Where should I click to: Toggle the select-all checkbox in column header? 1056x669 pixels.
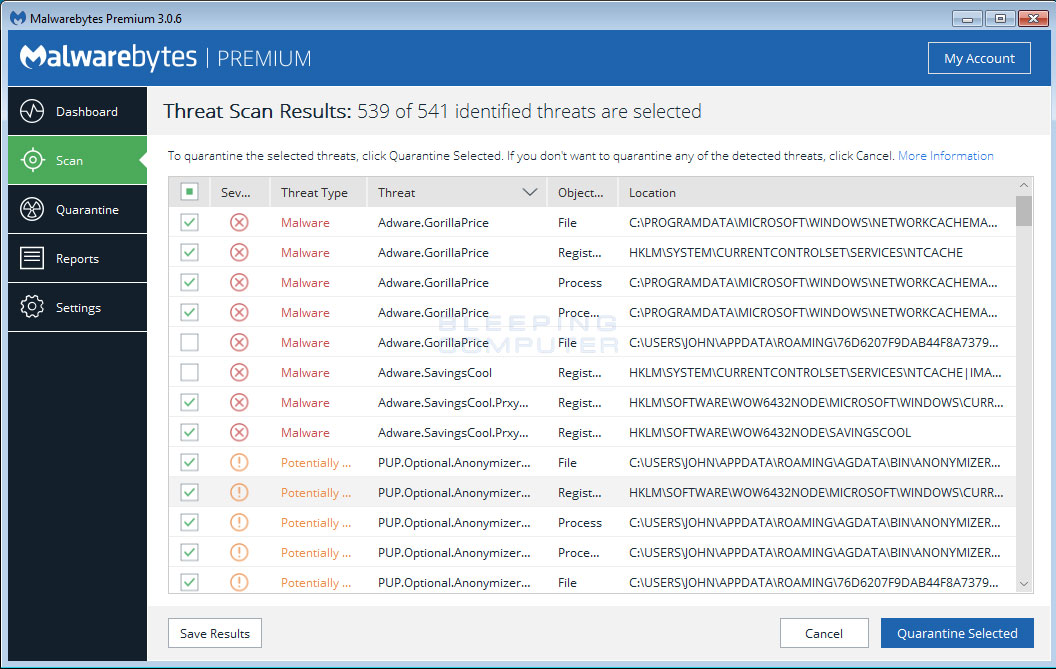coord(189,191)
